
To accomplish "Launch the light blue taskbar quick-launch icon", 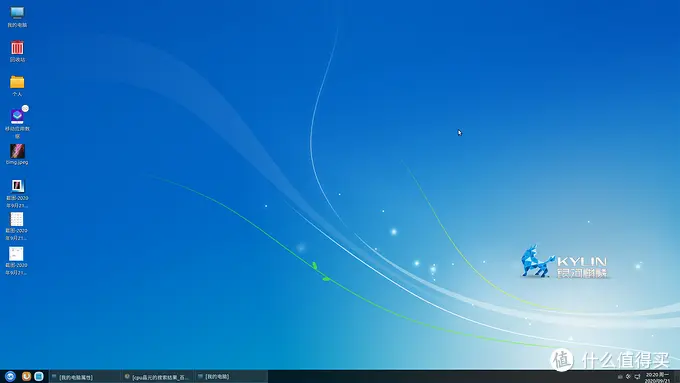I will (39, 376).
